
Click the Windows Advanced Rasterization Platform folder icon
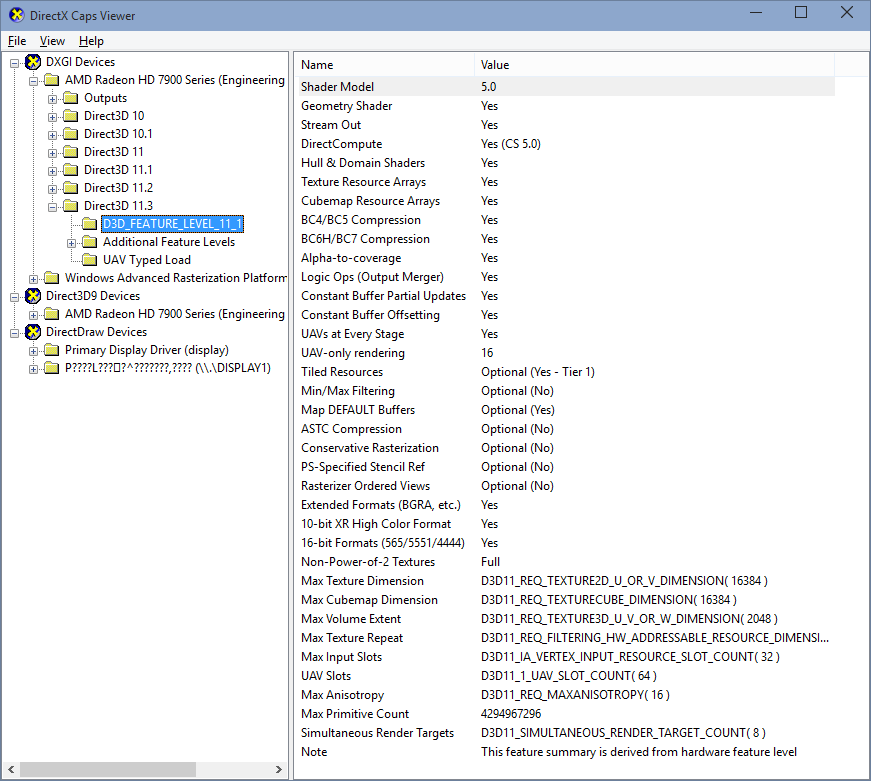pyautogui.click(x=52, y=278)
